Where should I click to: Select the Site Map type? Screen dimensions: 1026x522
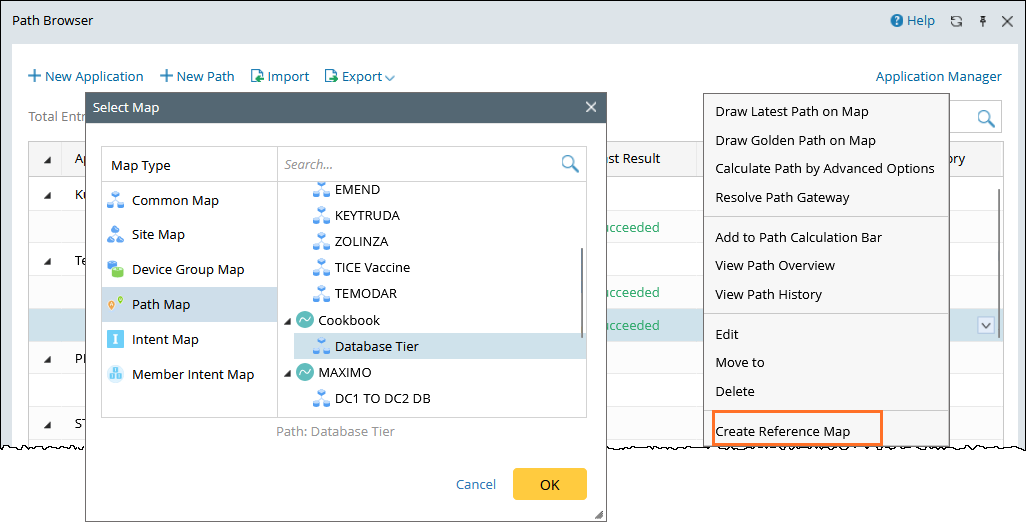point(158,235)
